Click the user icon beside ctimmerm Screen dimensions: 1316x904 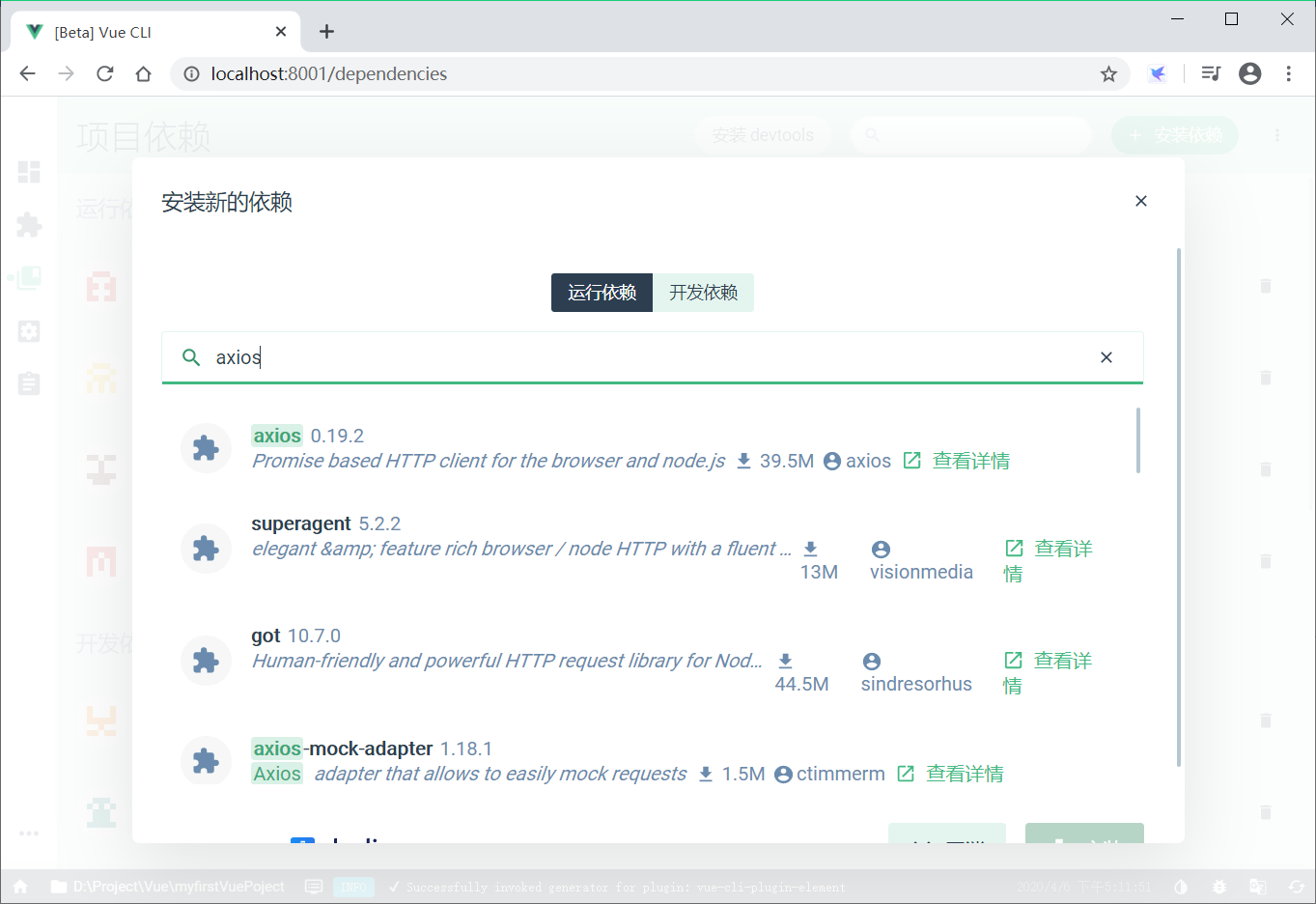point(783,774)
